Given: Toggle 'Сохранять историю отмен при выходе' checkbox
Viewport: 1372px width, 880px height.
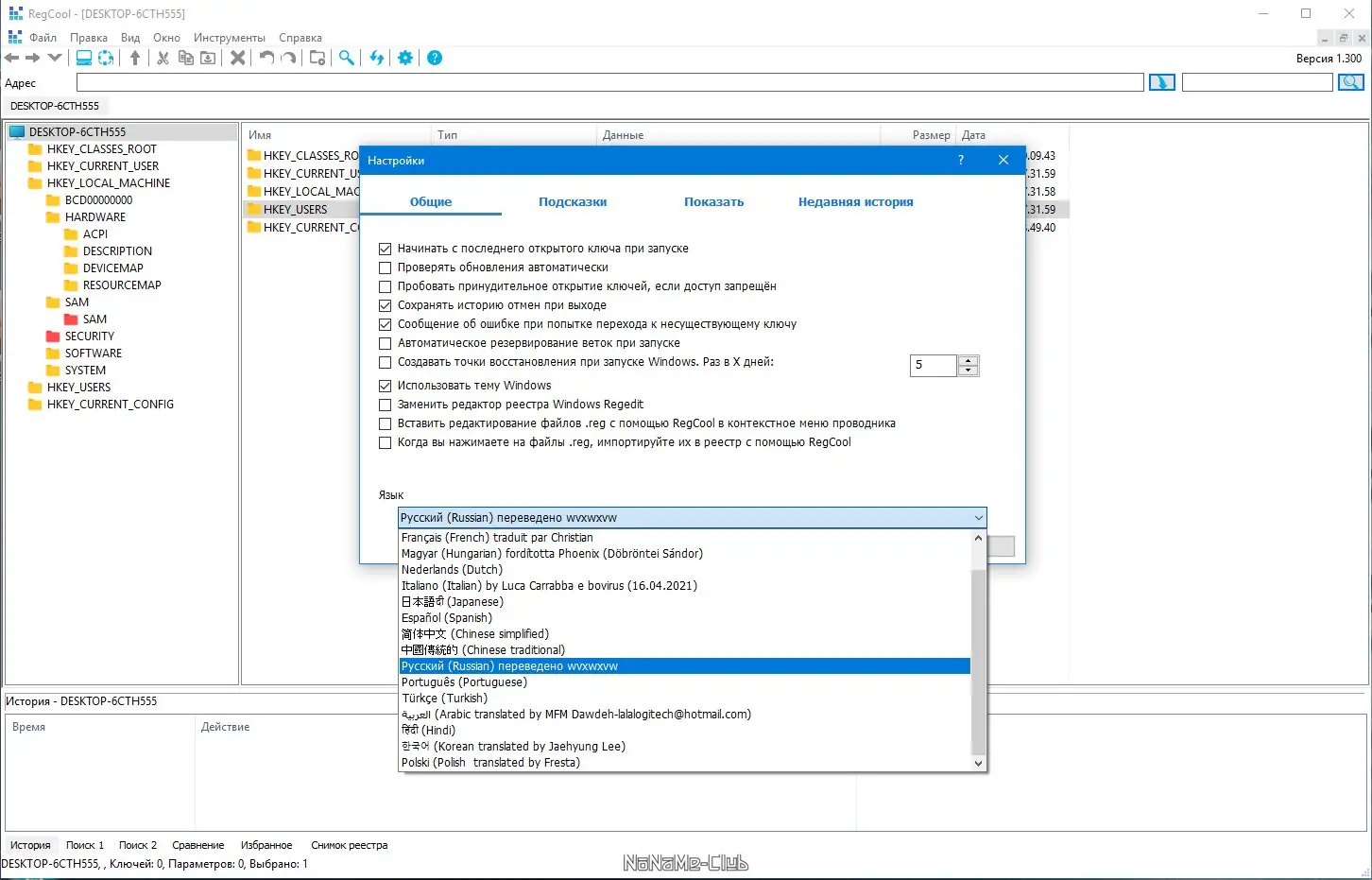Looking at the screenshot, I should [385, 305].
